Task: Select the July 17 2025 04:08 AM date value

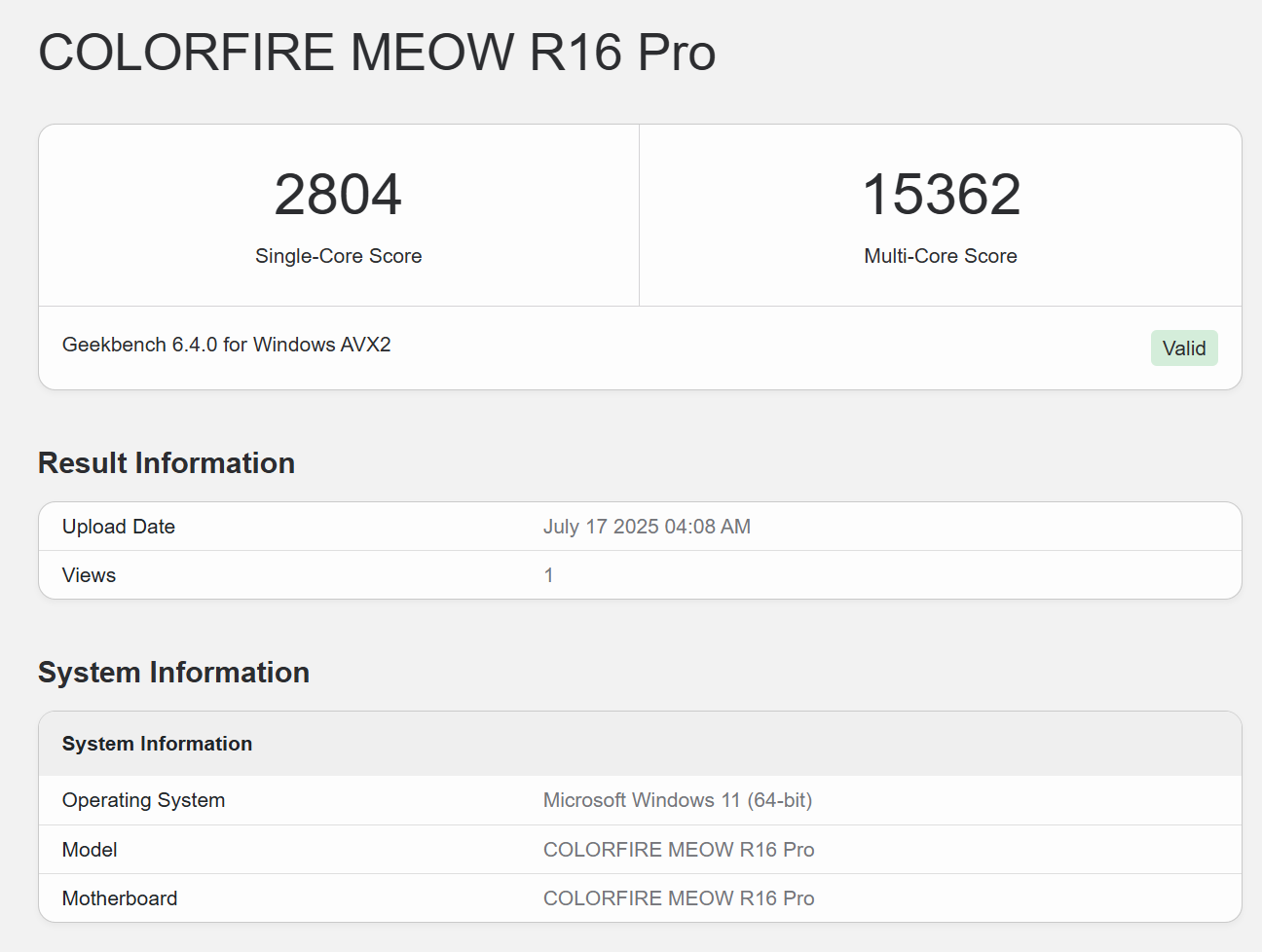Action: coord(647,527)
